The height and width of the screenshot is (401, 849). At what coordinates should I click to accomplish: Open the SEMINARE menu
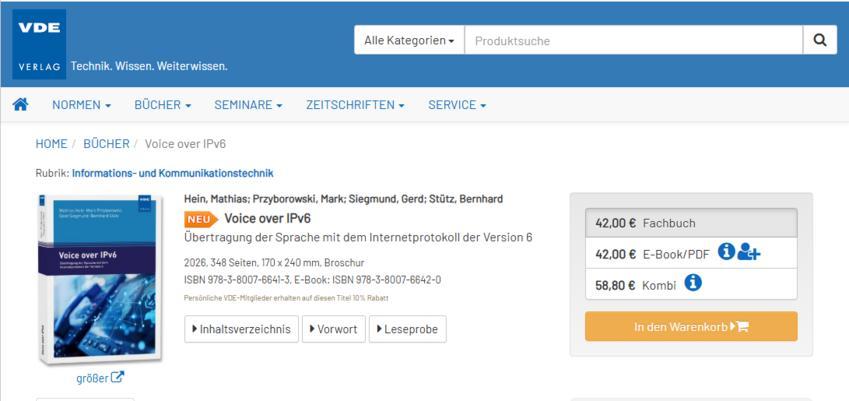pyautogui.click(x=248, y=105)
